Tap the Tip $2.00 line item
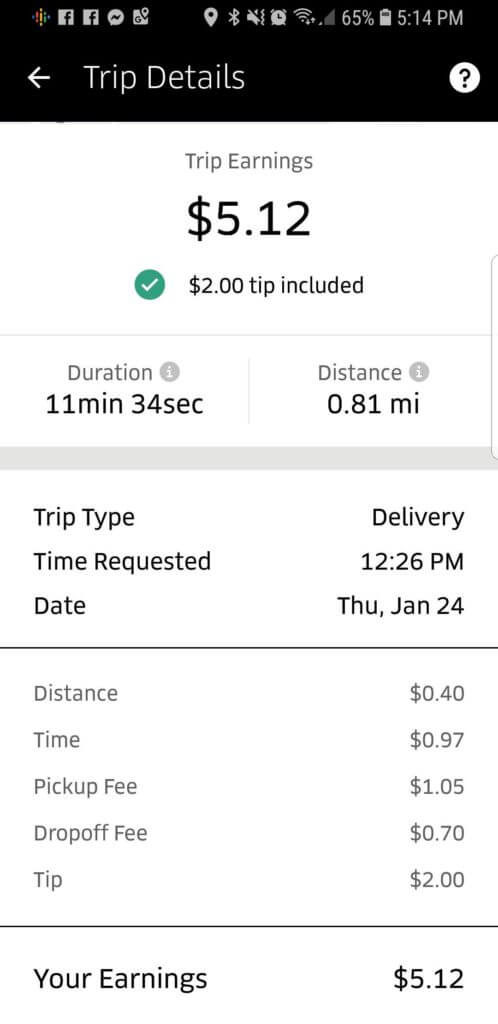 point(249,880)
